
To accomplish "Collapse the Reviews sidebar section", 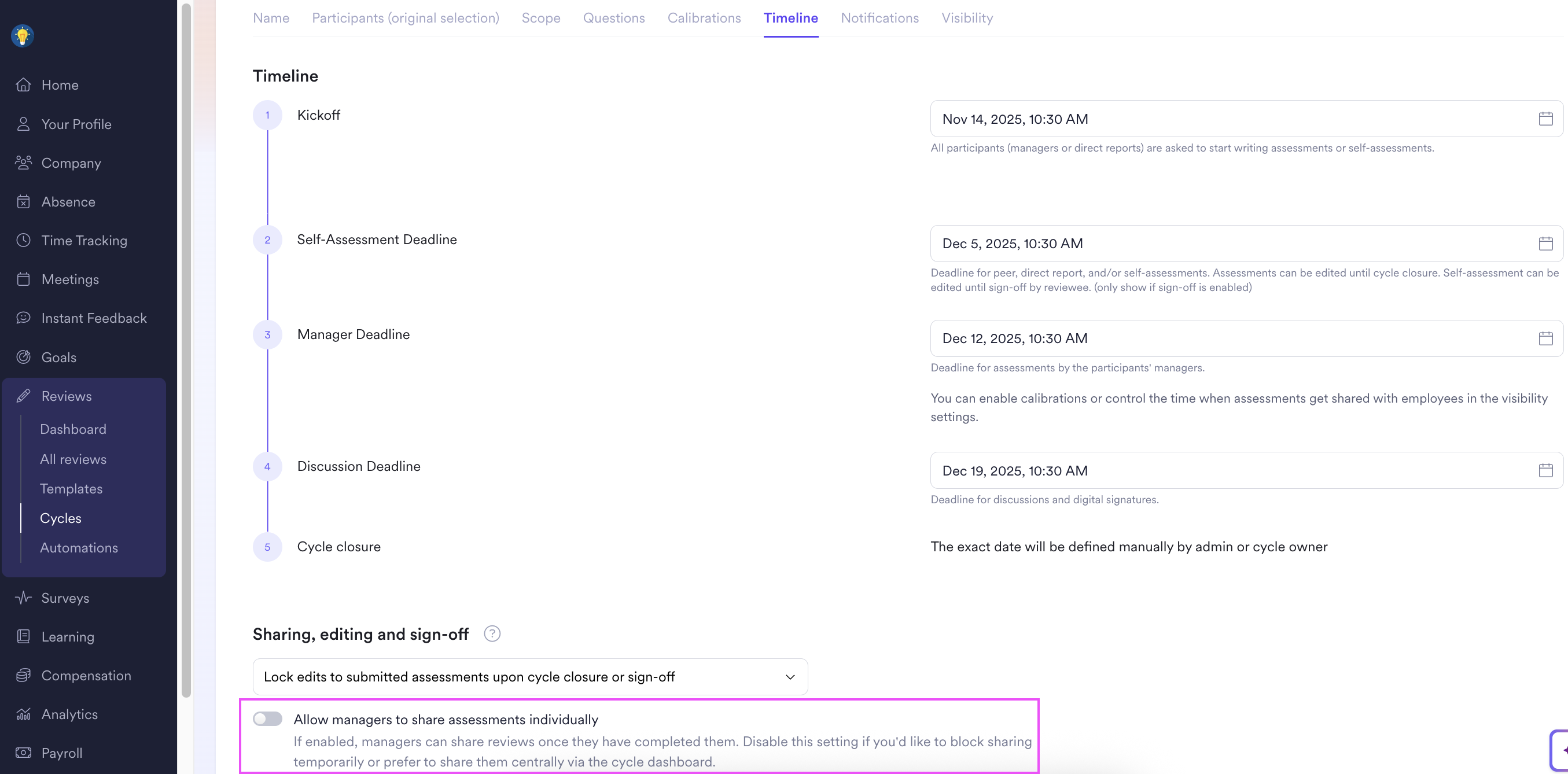I will [67, 396].
